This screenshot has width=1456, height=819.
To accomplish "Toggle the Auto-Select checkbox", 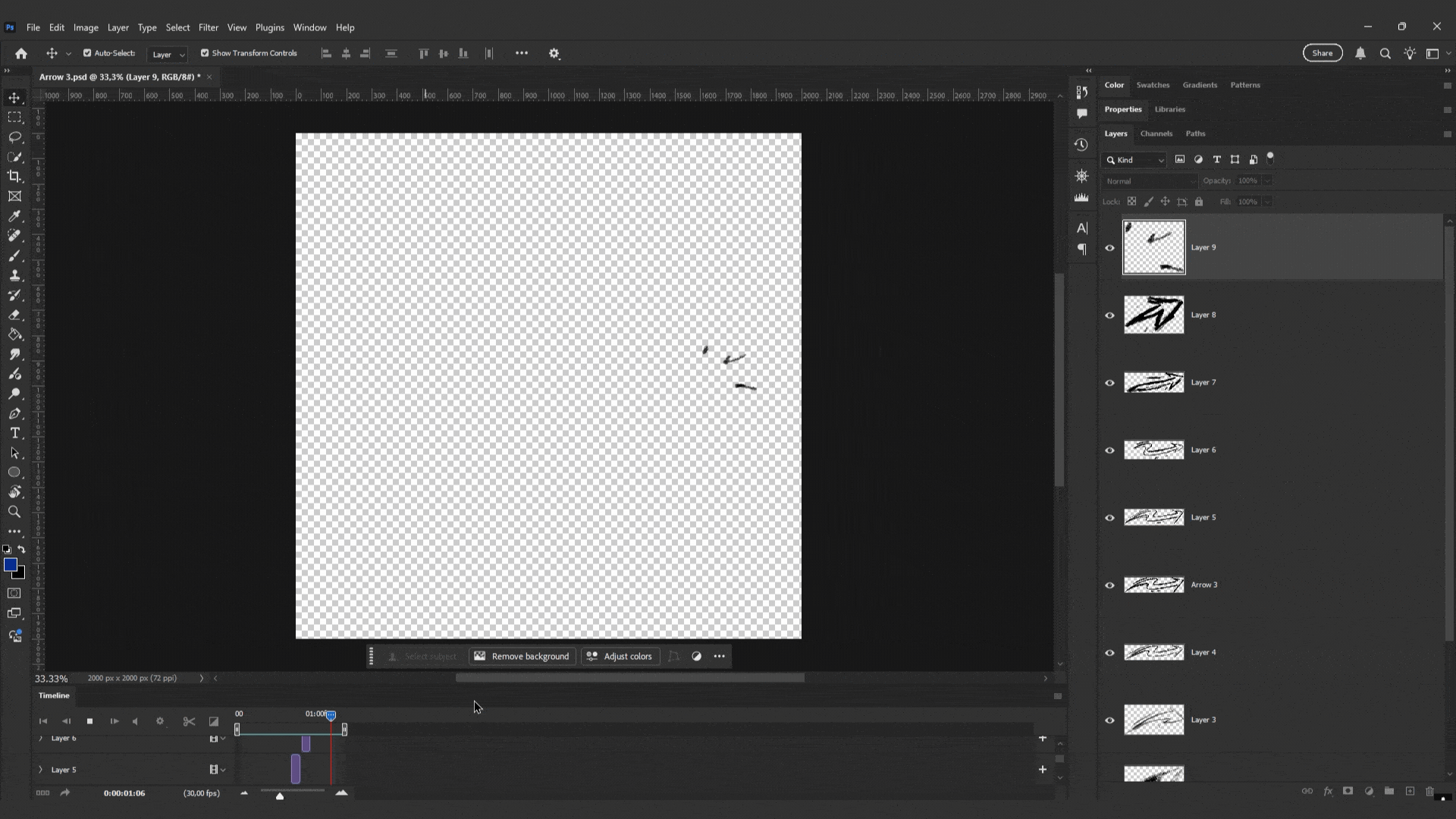I will 87,53.
